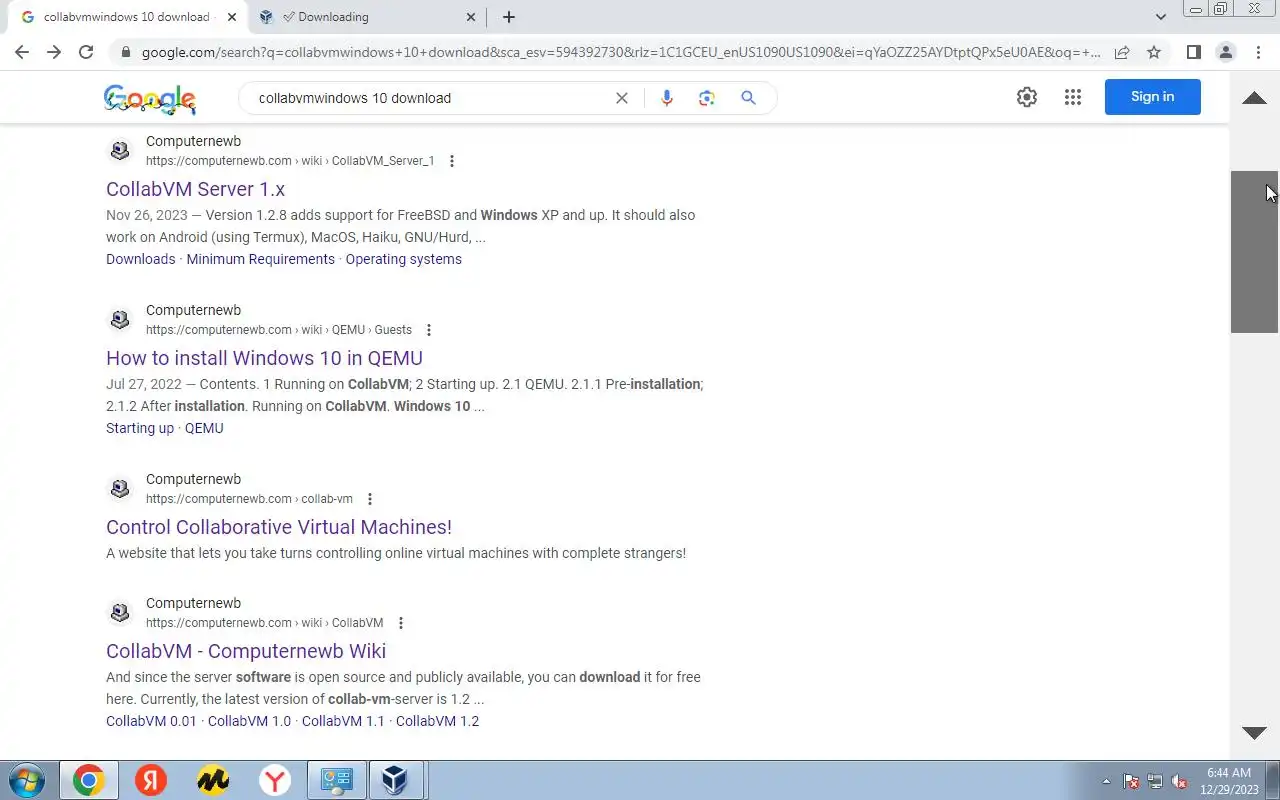
Task: Click the page scrollbar down arrow
Action: coord(1254,733)
